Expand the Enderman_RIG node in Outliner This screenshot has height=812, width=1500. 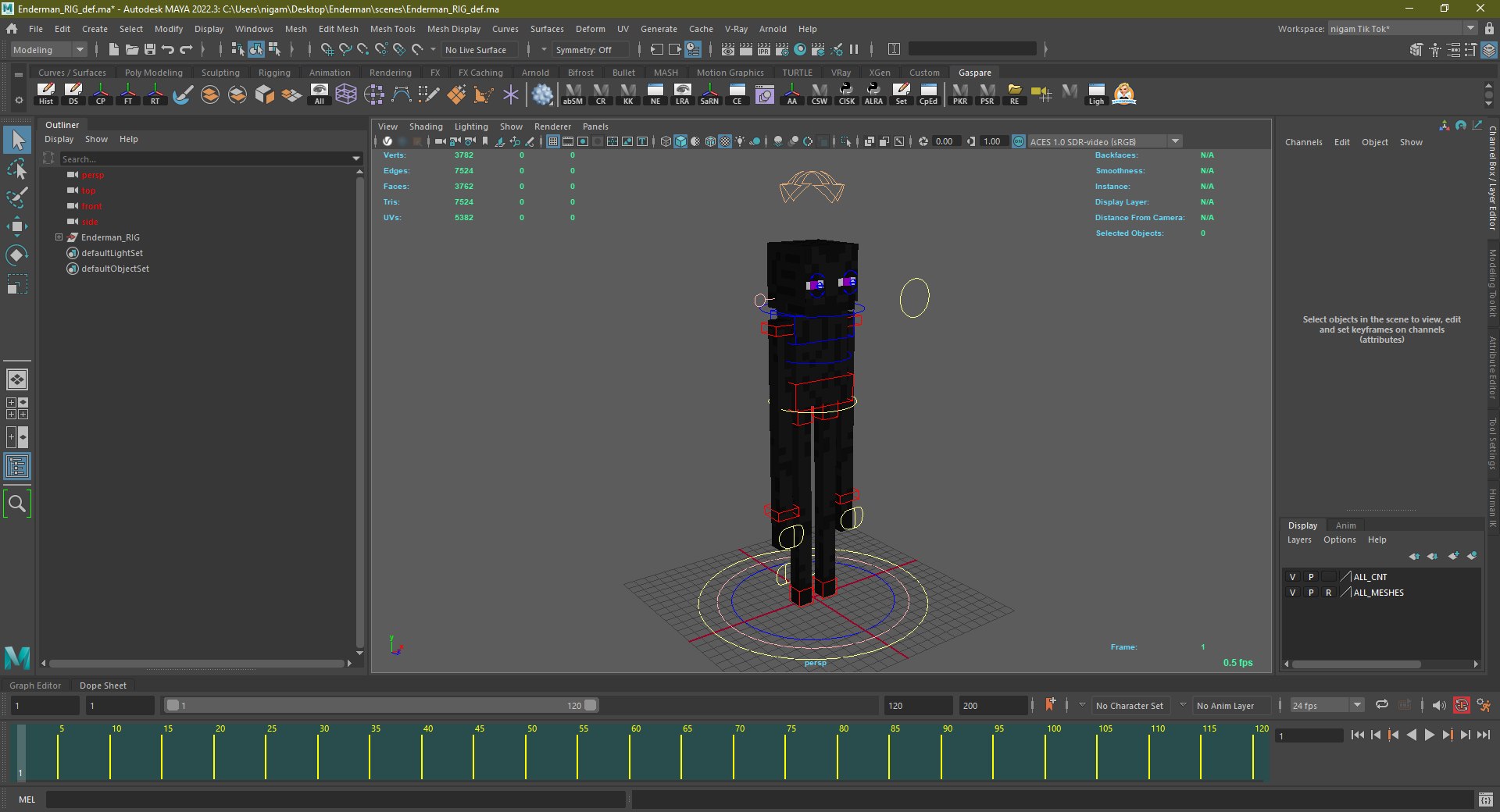(59, 237)
